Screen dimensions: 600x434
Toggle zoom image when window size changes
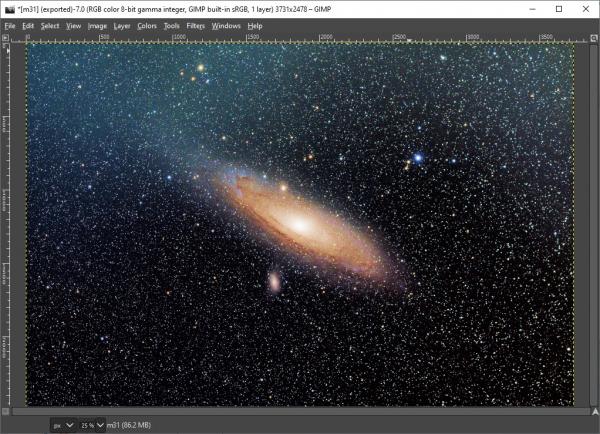594,38
